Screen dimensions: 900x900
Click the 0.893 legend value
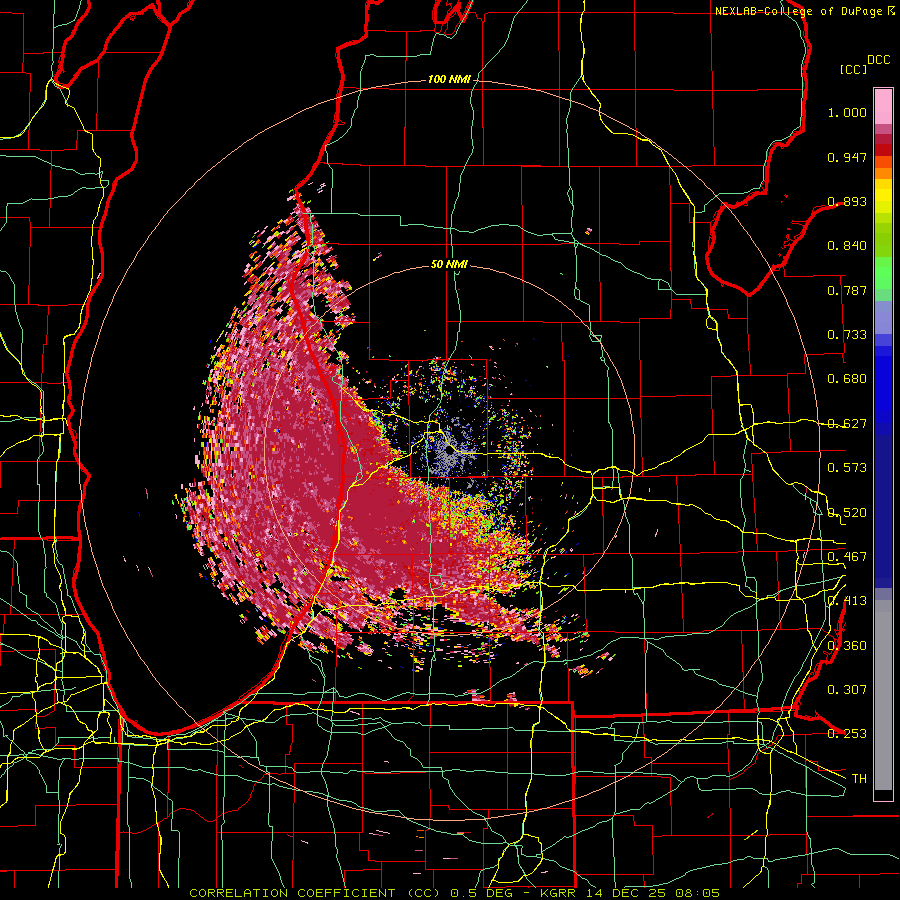coord(847,201)
